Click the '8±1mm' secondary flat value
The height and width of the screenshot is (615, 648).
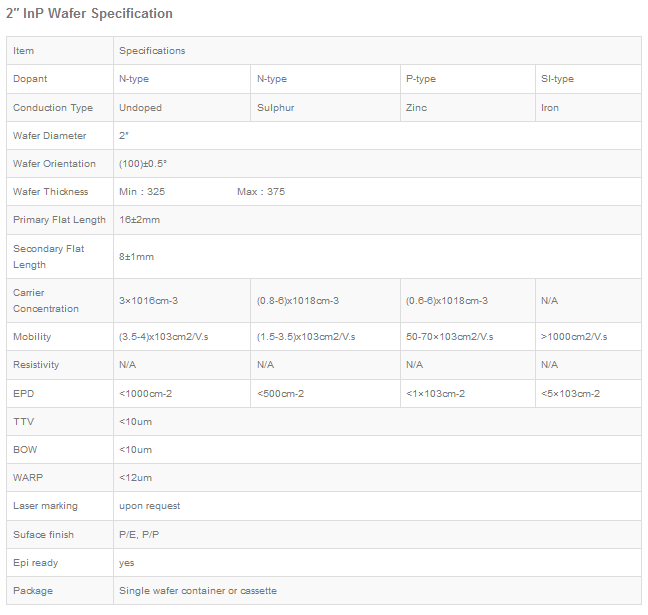pos(136,257)
